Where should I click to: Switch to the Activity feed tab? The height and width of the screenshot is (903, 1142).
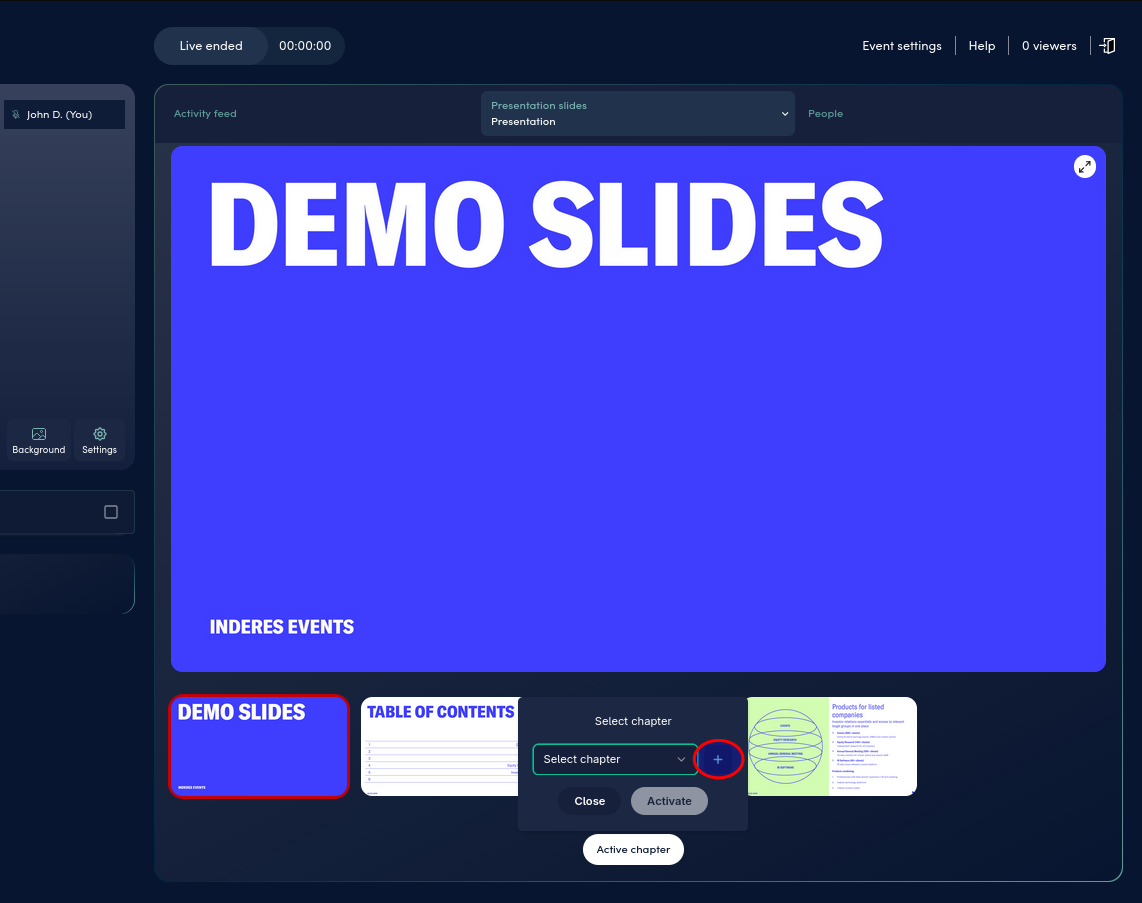205,113
